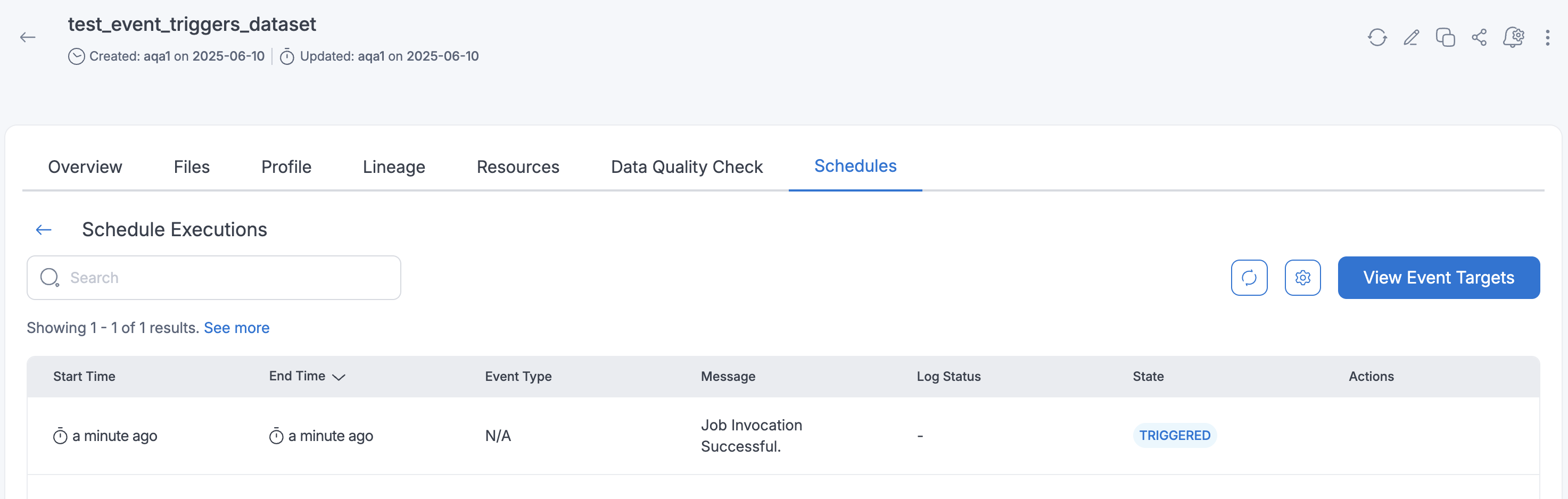Viewport: 1568px width, 499px height.
Task: Open table settings gear icon
Action: 1302,278
